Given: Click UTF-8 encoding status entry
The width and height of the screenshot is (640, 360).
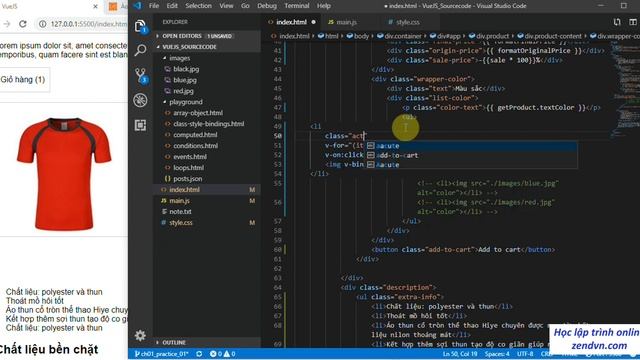Looking at the screenshot, I should point(525,354).
